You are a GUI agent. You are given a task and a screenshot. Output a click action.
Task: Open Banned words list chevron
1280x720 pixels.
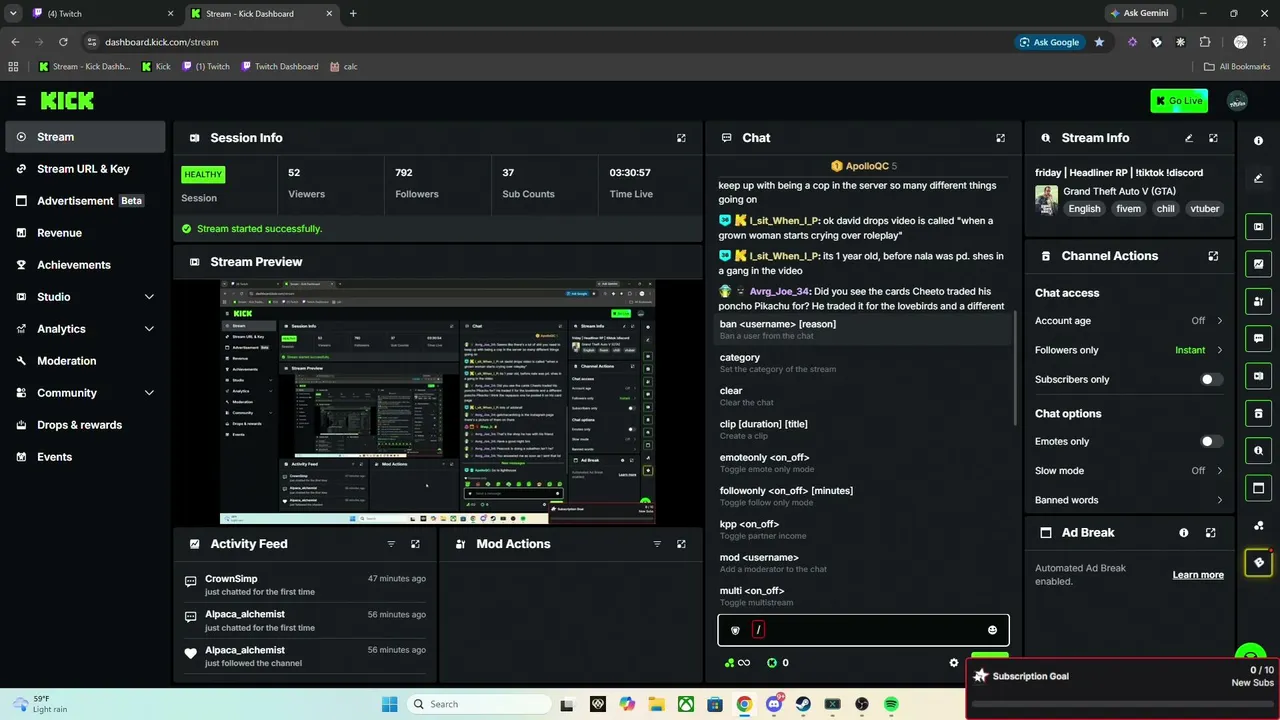tap(1219, 500)
